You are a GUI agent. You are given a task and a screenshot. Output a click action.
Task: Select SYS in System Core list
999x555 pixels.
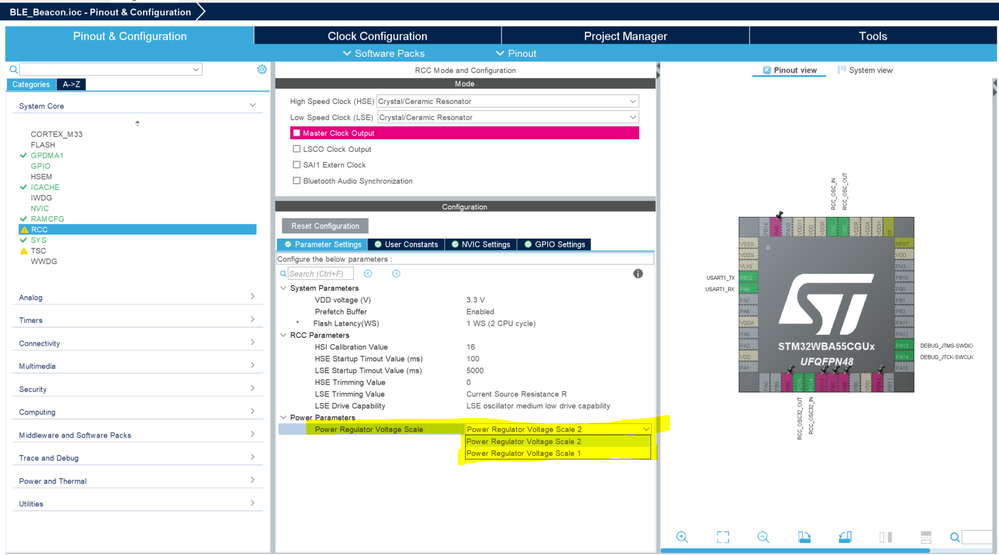point(38,240)
